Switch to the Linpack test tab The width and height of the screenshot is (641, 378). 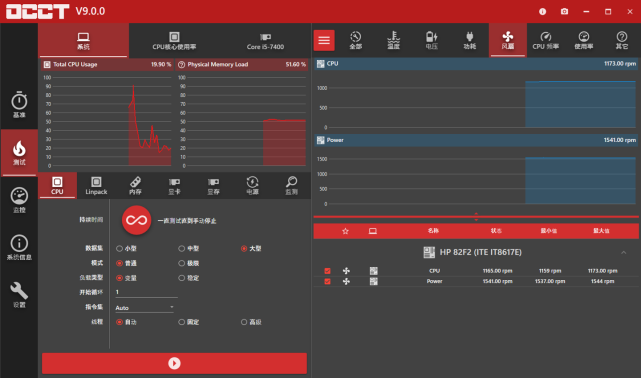(x=96, y=186)
